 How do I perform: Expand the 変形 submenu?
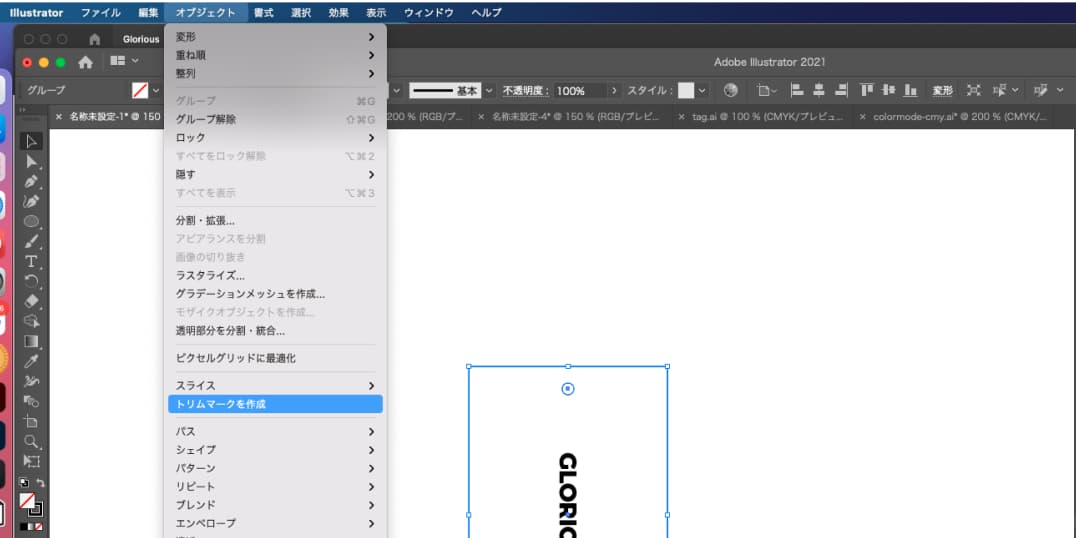coord(276,37)
